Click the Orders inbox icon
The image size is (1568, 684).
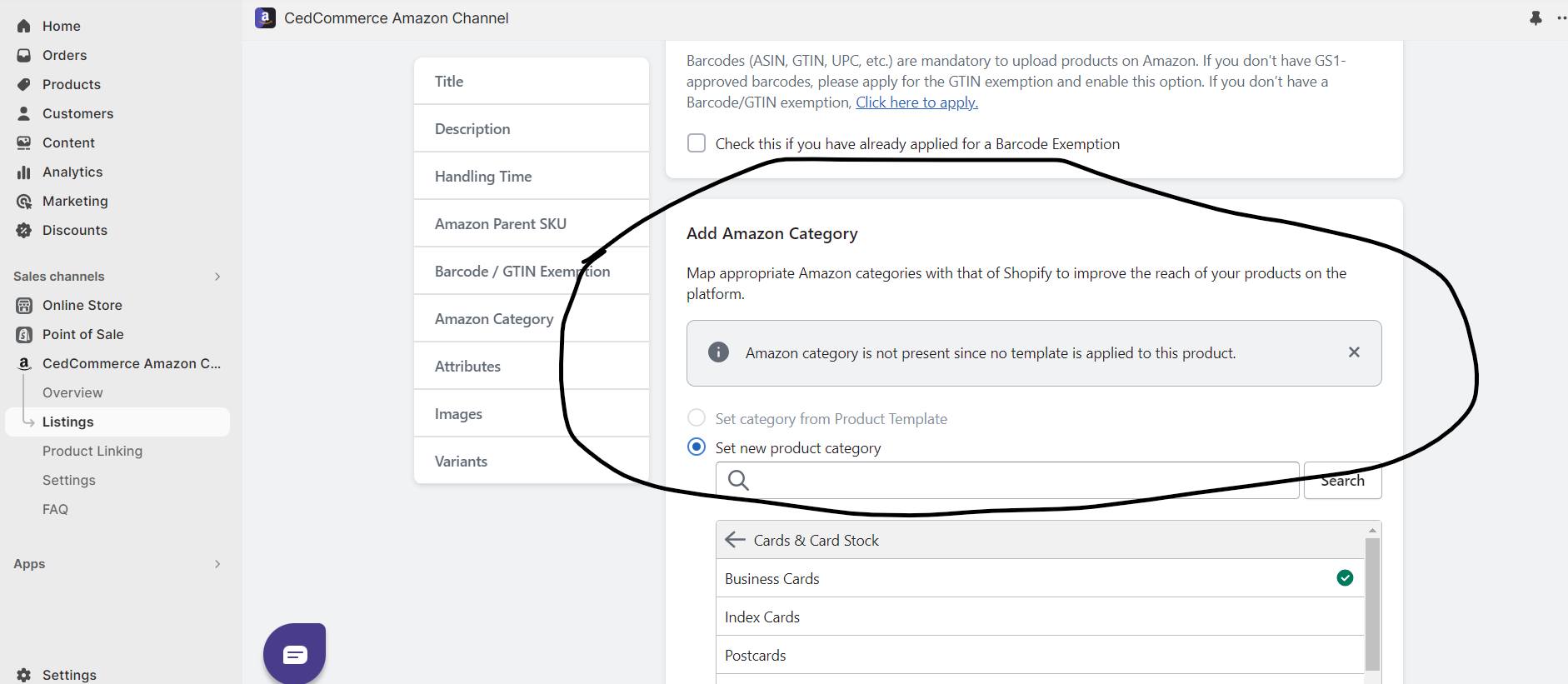click(x=24, y=55)
